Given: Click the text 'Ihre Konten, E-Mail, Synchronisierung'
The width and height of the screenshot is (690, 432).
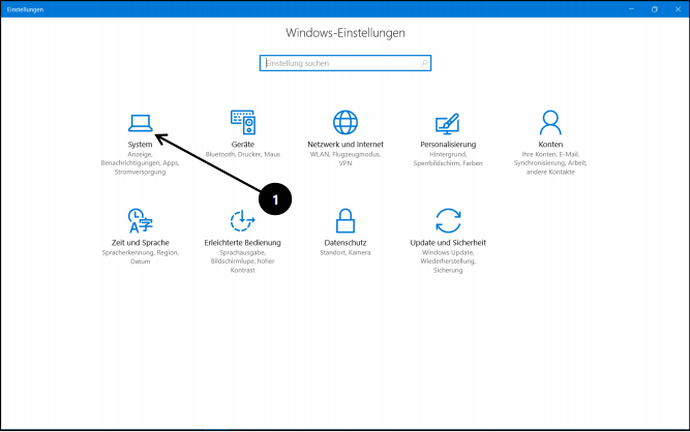Looking at the screenshot, I should coord(551,159).
